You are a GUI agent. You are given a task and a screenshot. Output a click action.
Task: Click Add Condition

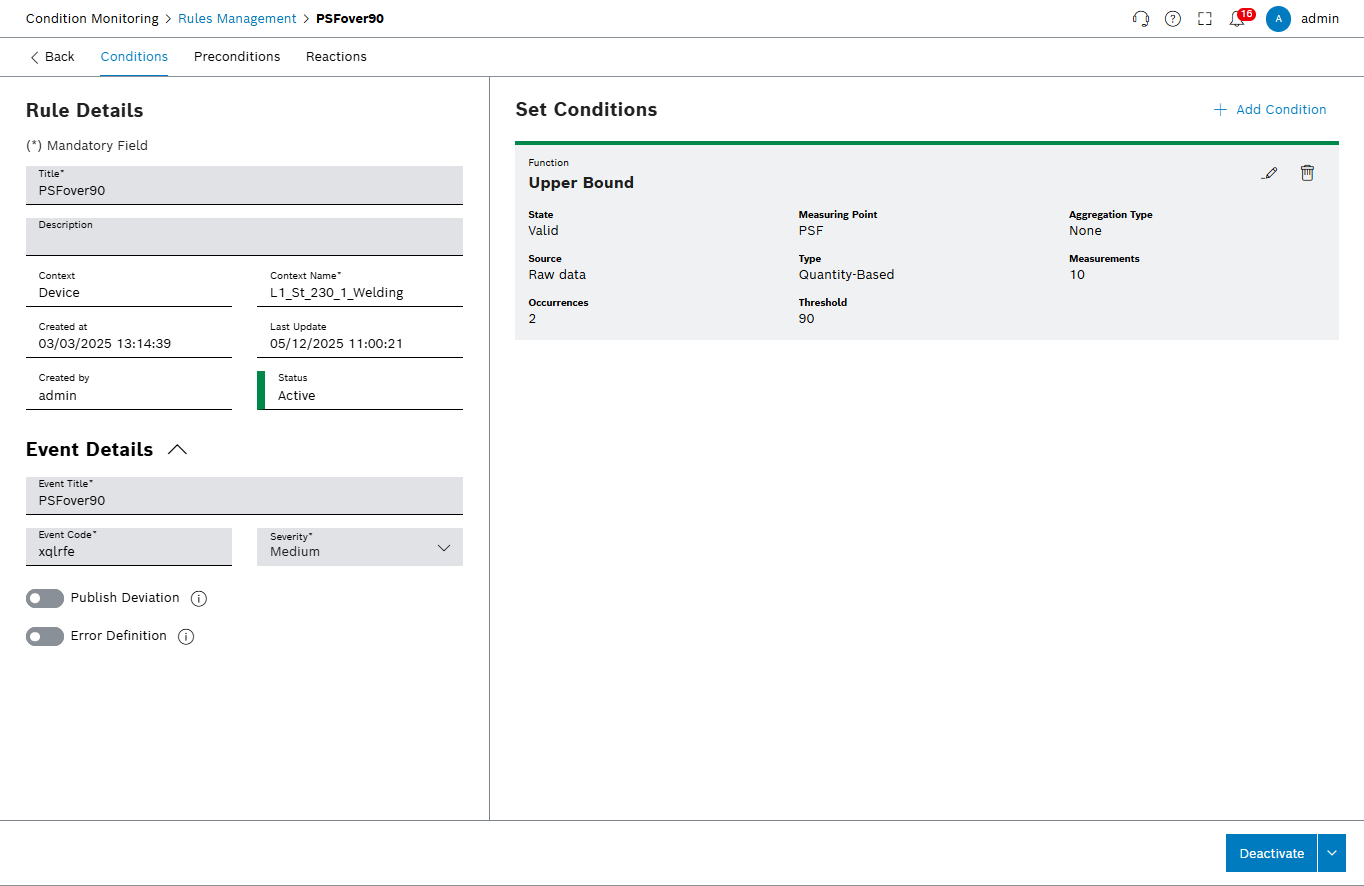(1270, 110)
